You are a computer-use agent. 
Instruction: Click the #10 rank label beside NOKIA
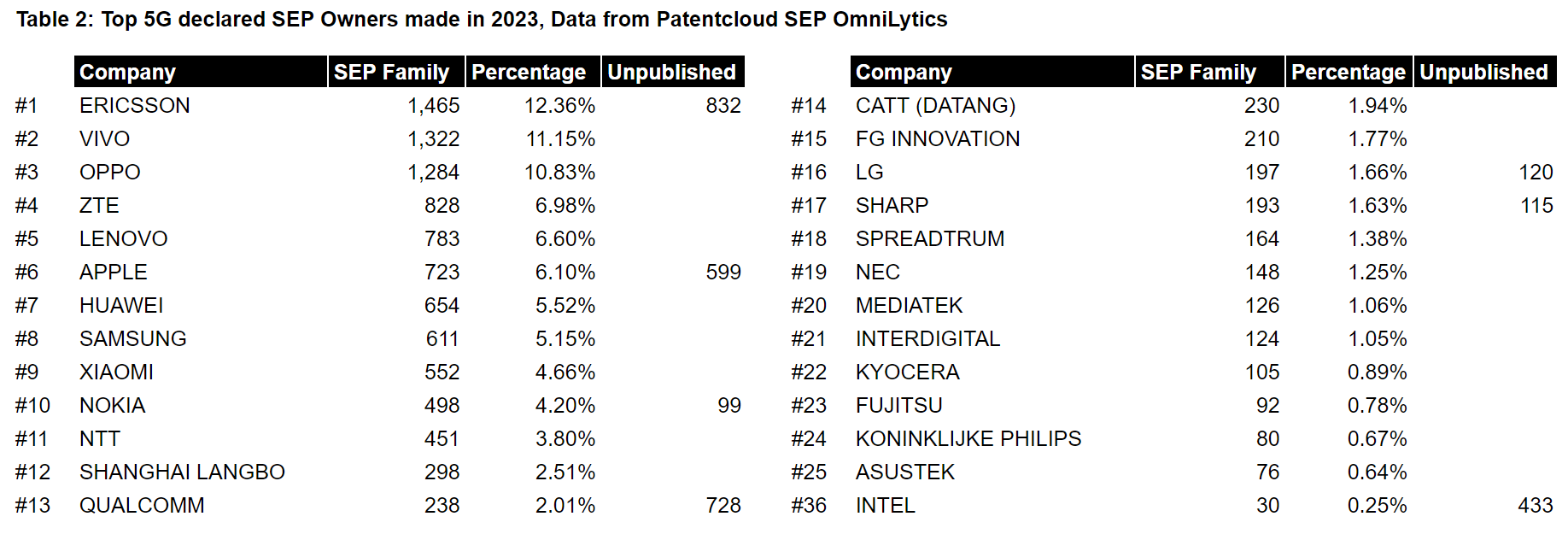coord(32,406)
